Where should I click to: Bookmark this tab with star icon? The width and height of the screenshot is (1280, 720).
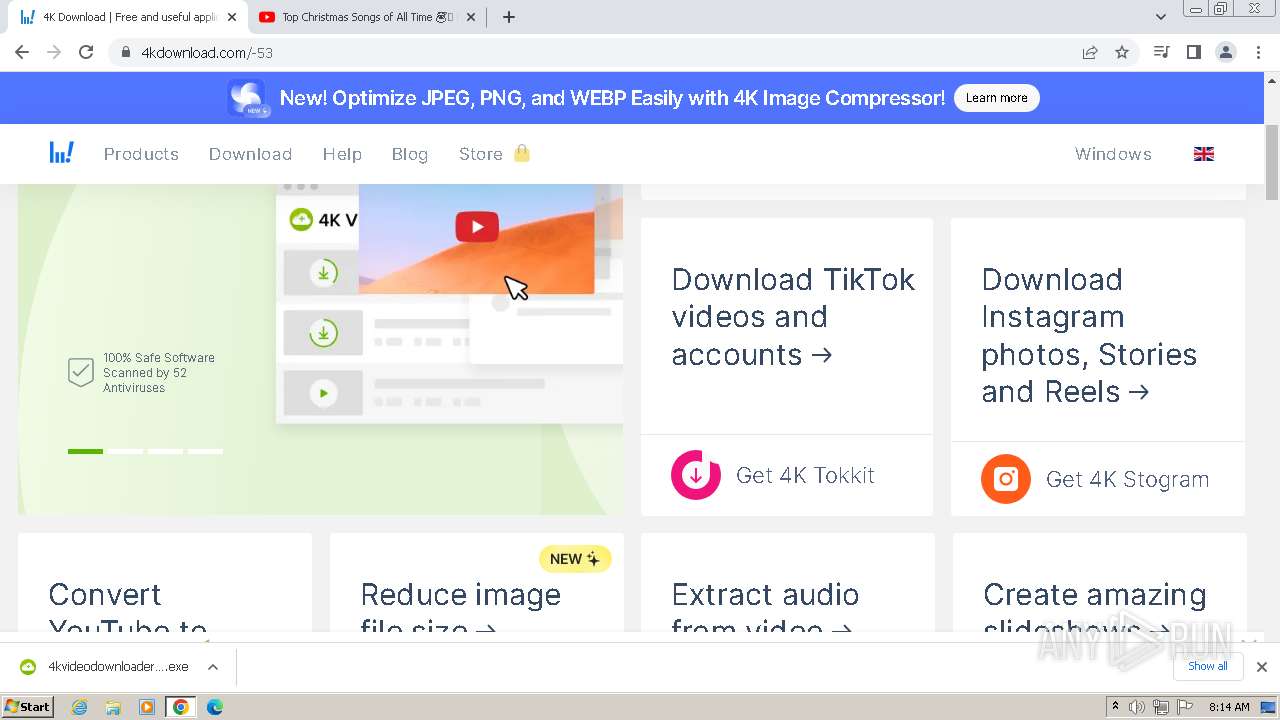(x=1122, y=52)
